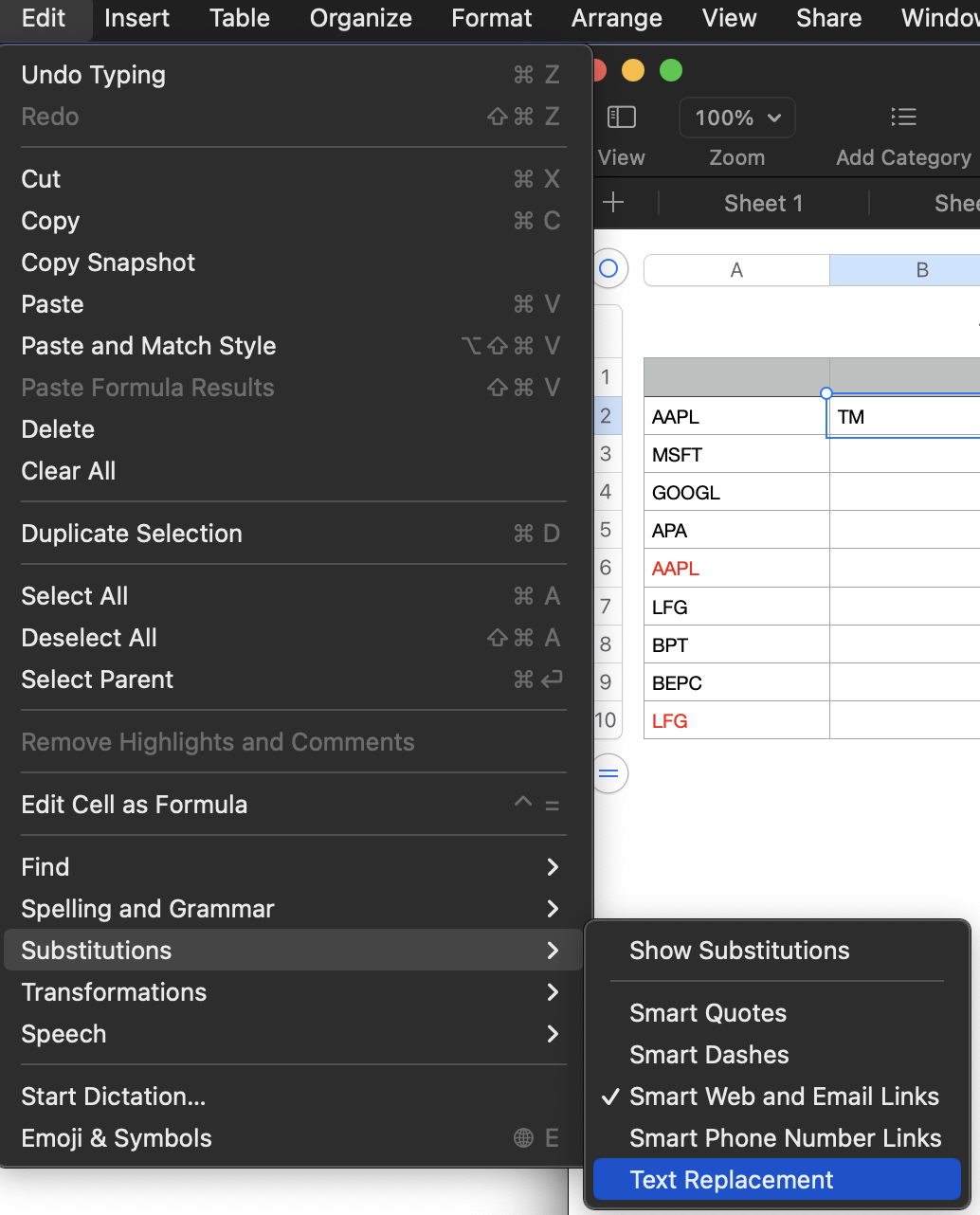Image resolution: width=980 pixels, height=1215 pixels.
Task: Click the Add Category list icon
Action: [x=903, y=118]
